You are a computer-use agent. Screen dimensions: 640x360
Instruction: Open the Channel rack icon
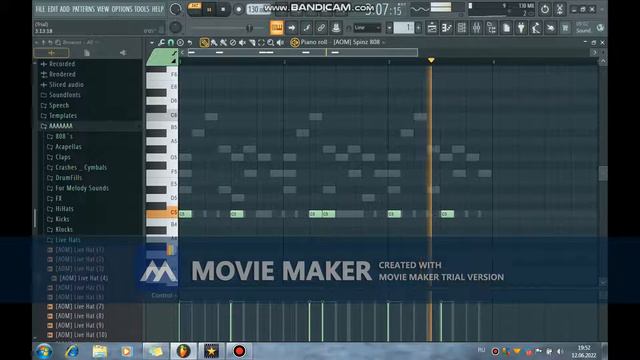pyautogui.click(x=462, y=28)
